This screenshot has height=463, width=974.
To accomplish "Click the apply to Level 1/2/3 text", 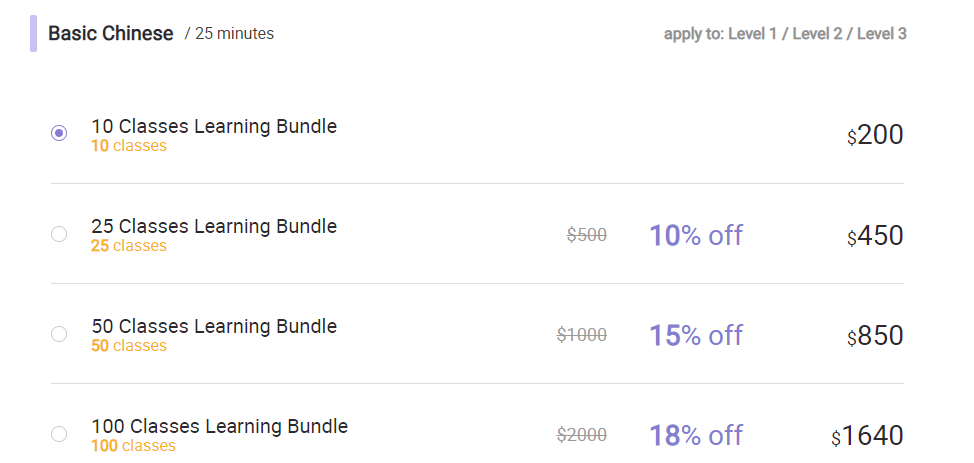I will point(785,34).
